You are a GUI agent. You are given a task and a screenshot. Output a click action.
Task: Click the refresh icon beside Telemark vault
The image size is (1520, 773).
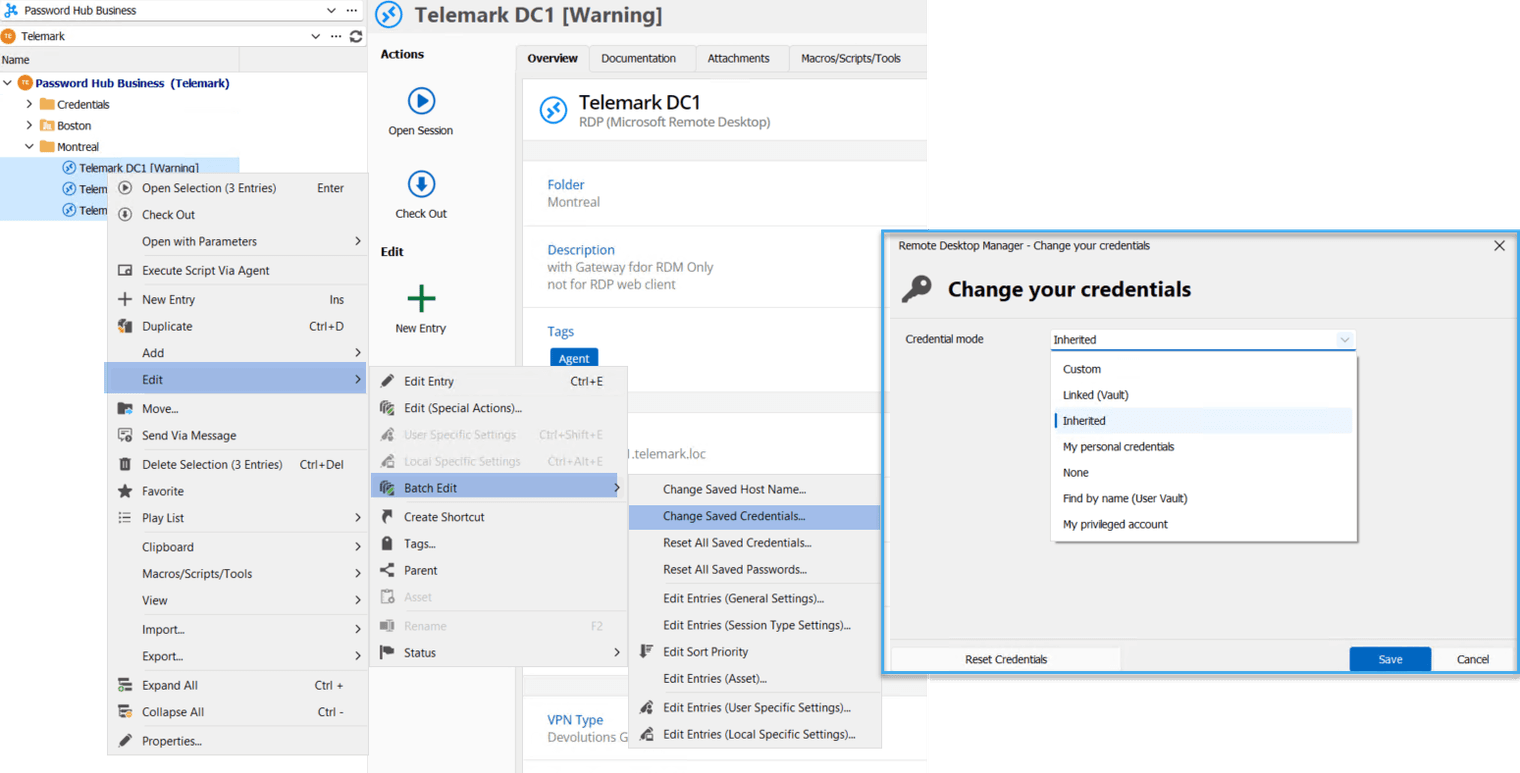356,36
